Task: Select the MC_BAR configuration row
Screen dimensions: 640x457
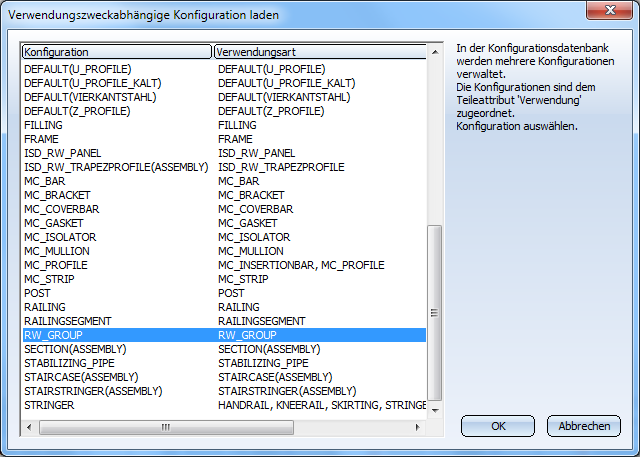Action: [224, 181]
